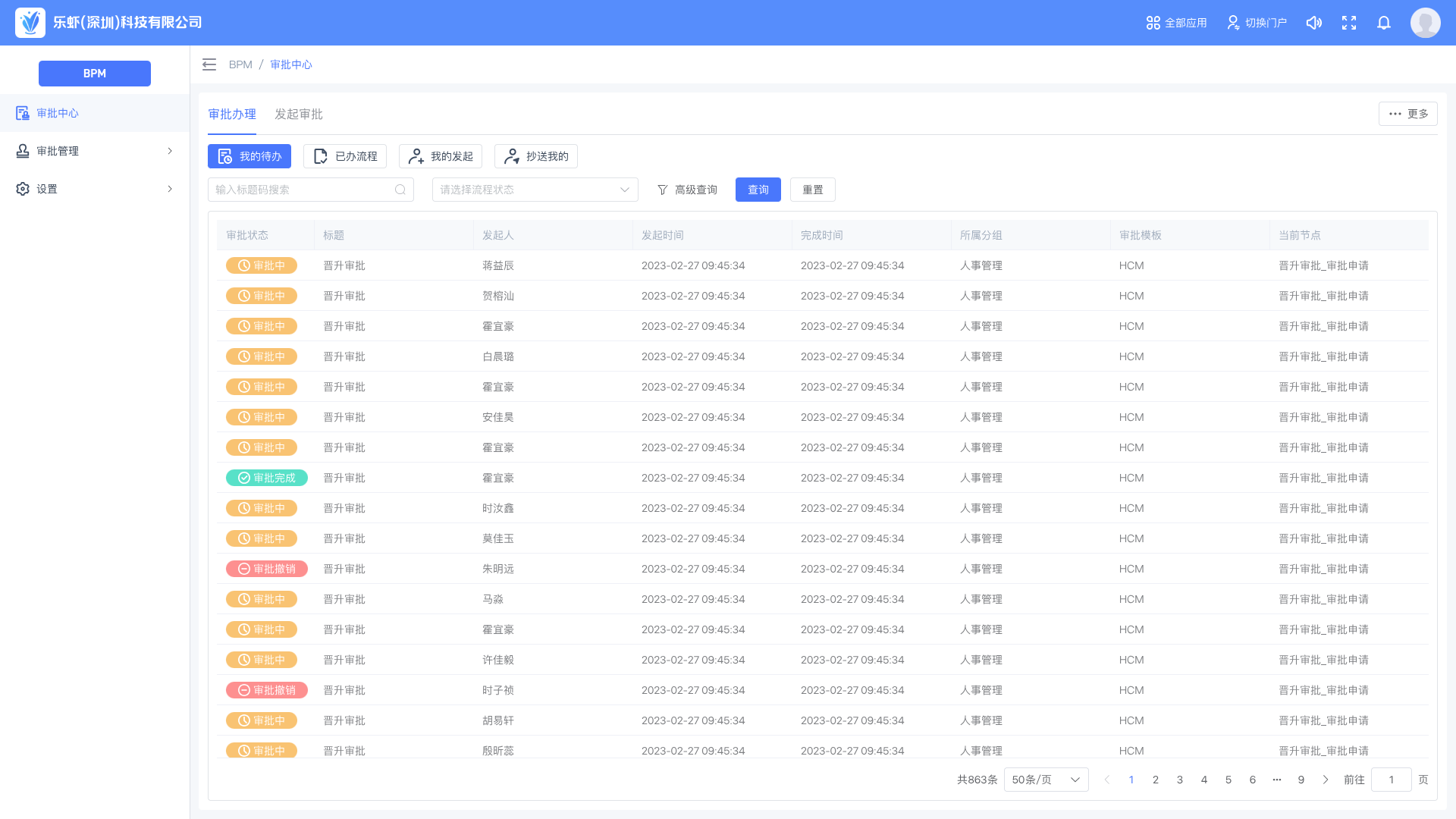Collapse sidebar using the menu fold icon

[209, 64]
